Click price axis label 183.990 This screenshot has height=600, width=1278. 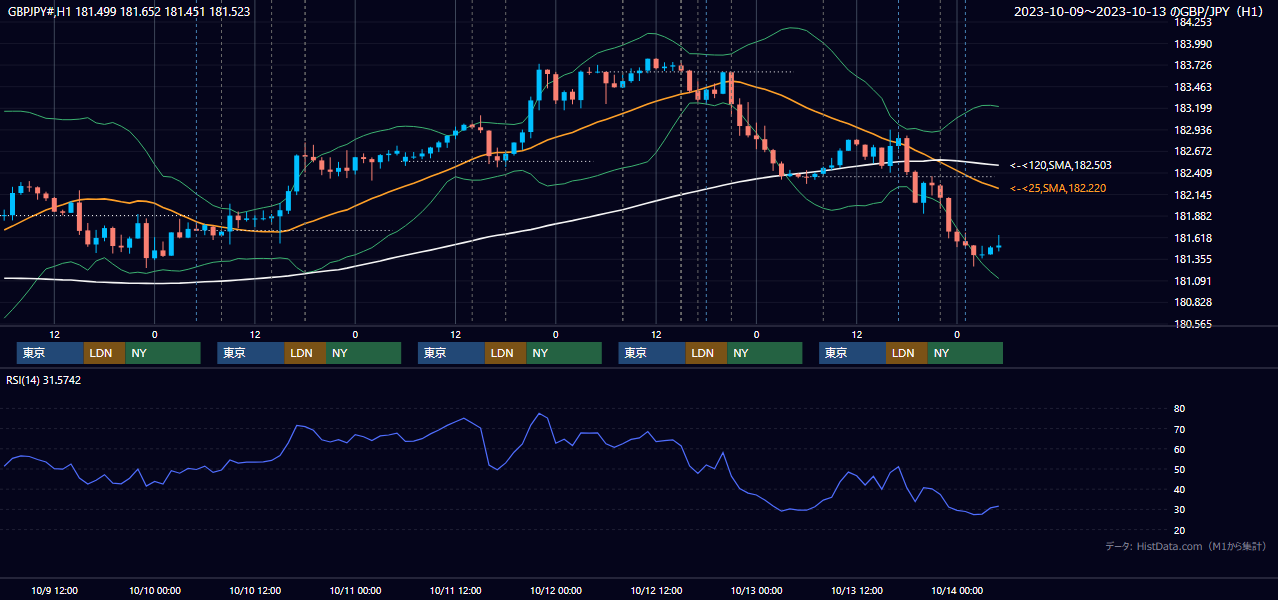pos(1192,44)
